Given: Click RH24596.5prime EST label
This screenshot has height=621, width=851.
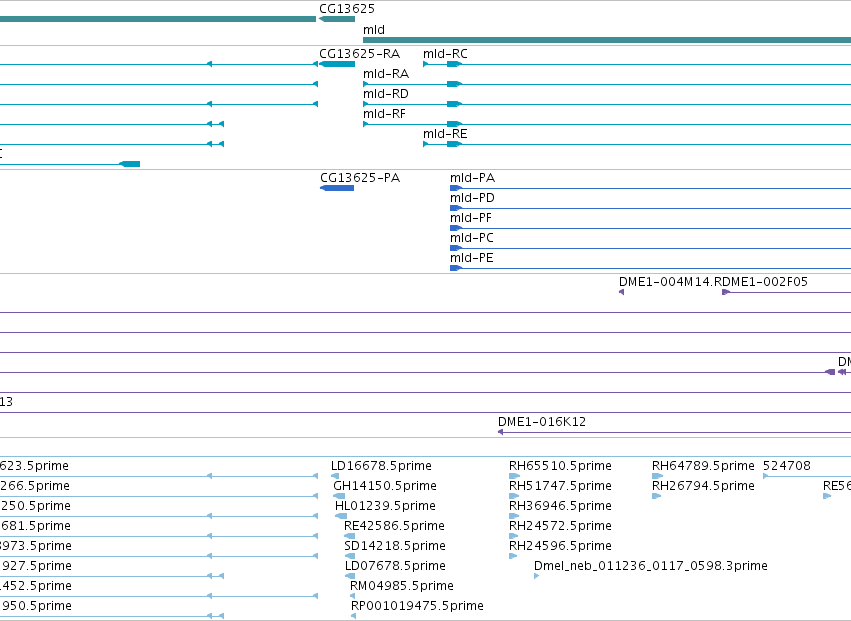Looking at the screenshot, I should (x=560, y=546).
